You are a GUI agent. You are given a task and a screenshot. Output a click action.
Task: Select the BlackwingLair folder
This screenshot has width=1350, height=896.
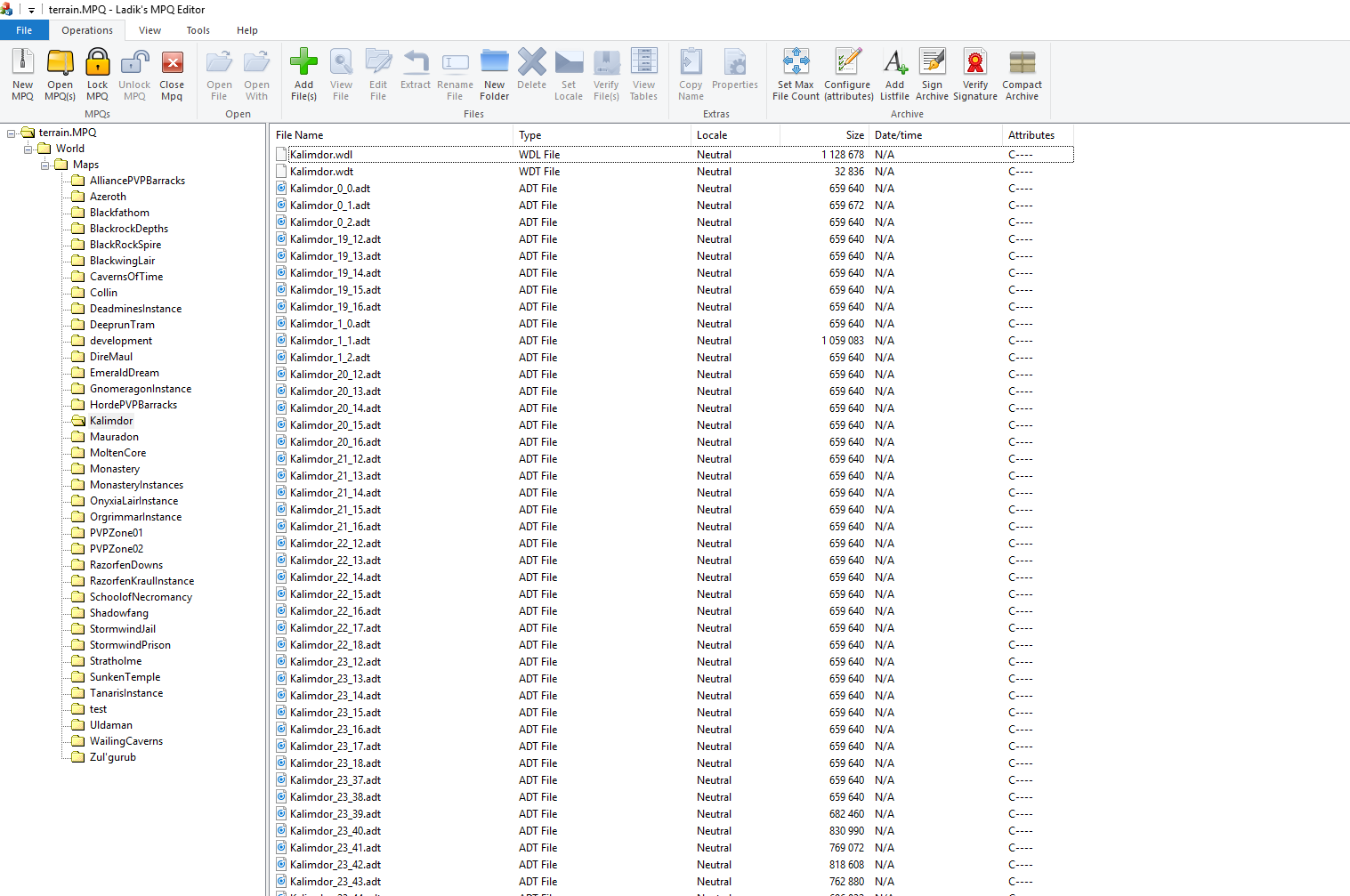[122, 261]
